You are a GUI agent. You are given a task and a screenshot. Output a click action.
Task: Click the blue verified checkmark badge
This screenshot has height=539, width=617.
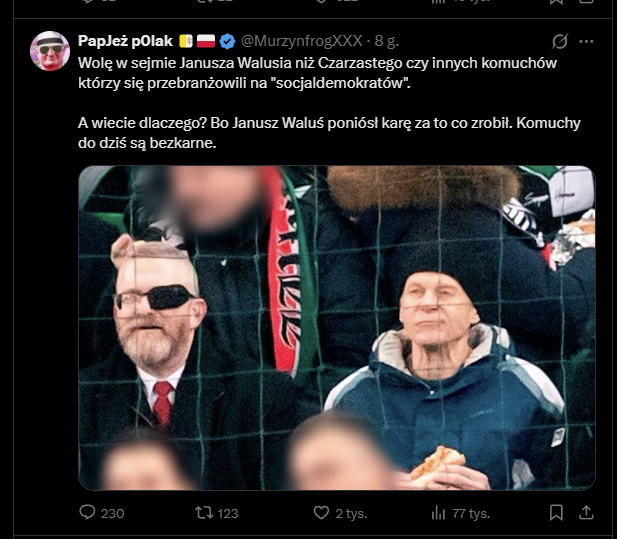(227, 41)
